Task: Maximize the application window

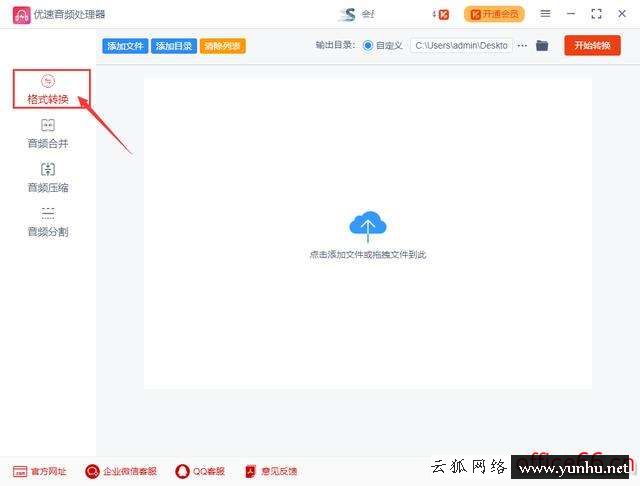Action: pos(596,14)
